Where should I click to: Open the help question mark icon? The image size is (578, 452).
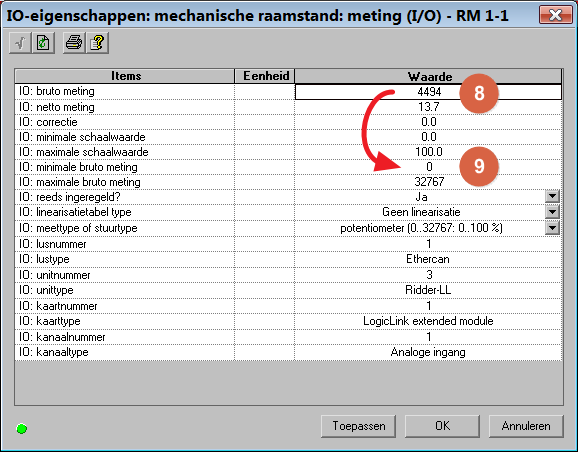(x=97, y=43)
